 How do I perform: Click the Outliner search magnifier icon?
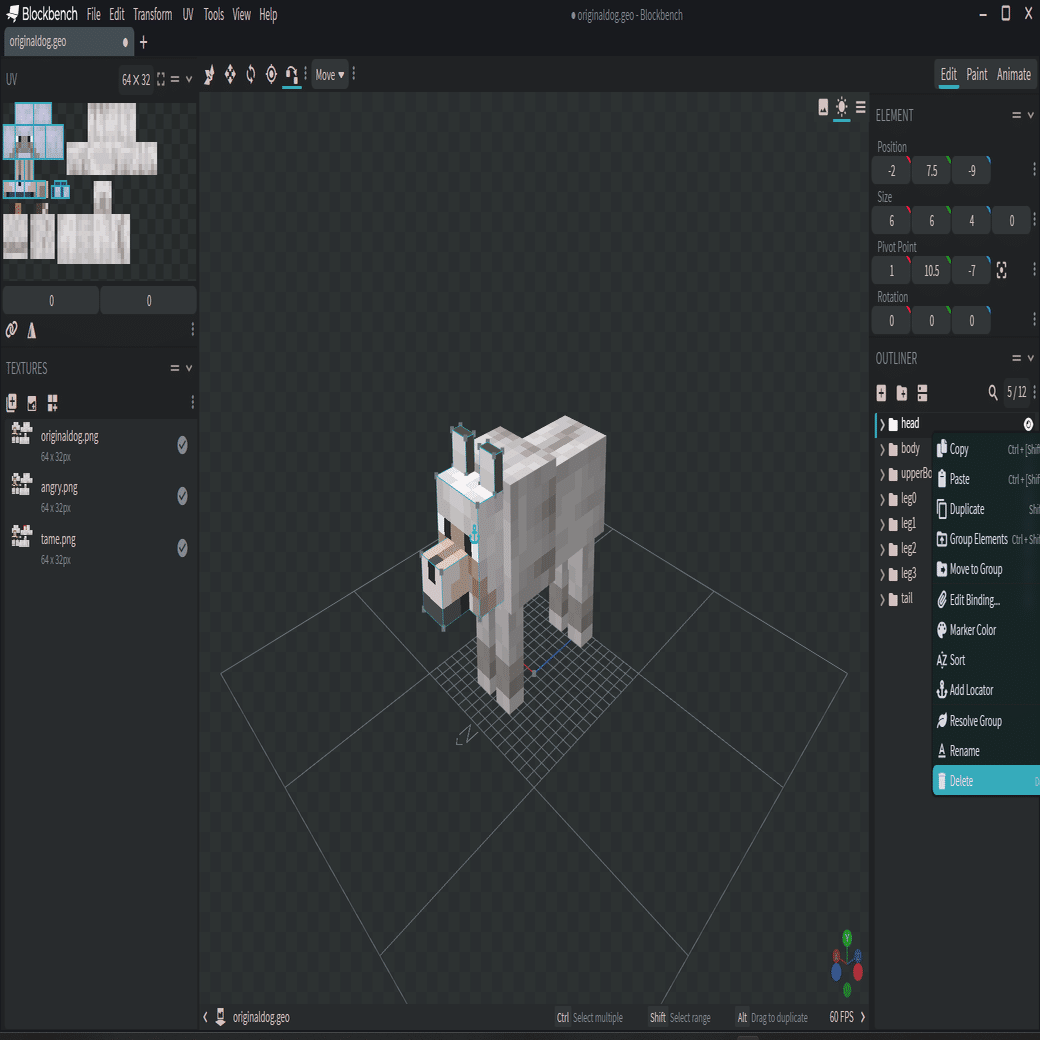pos(993,393)
